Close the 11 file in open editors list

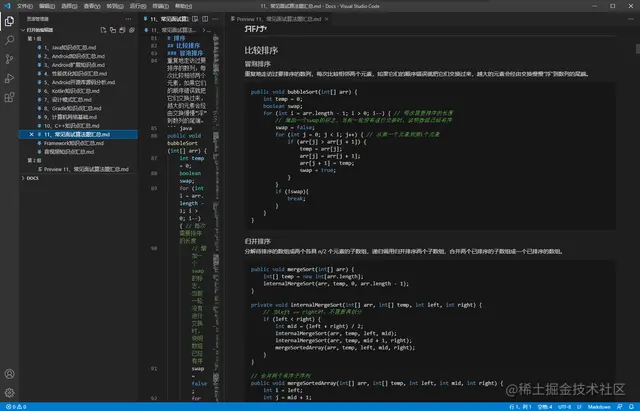31,134
